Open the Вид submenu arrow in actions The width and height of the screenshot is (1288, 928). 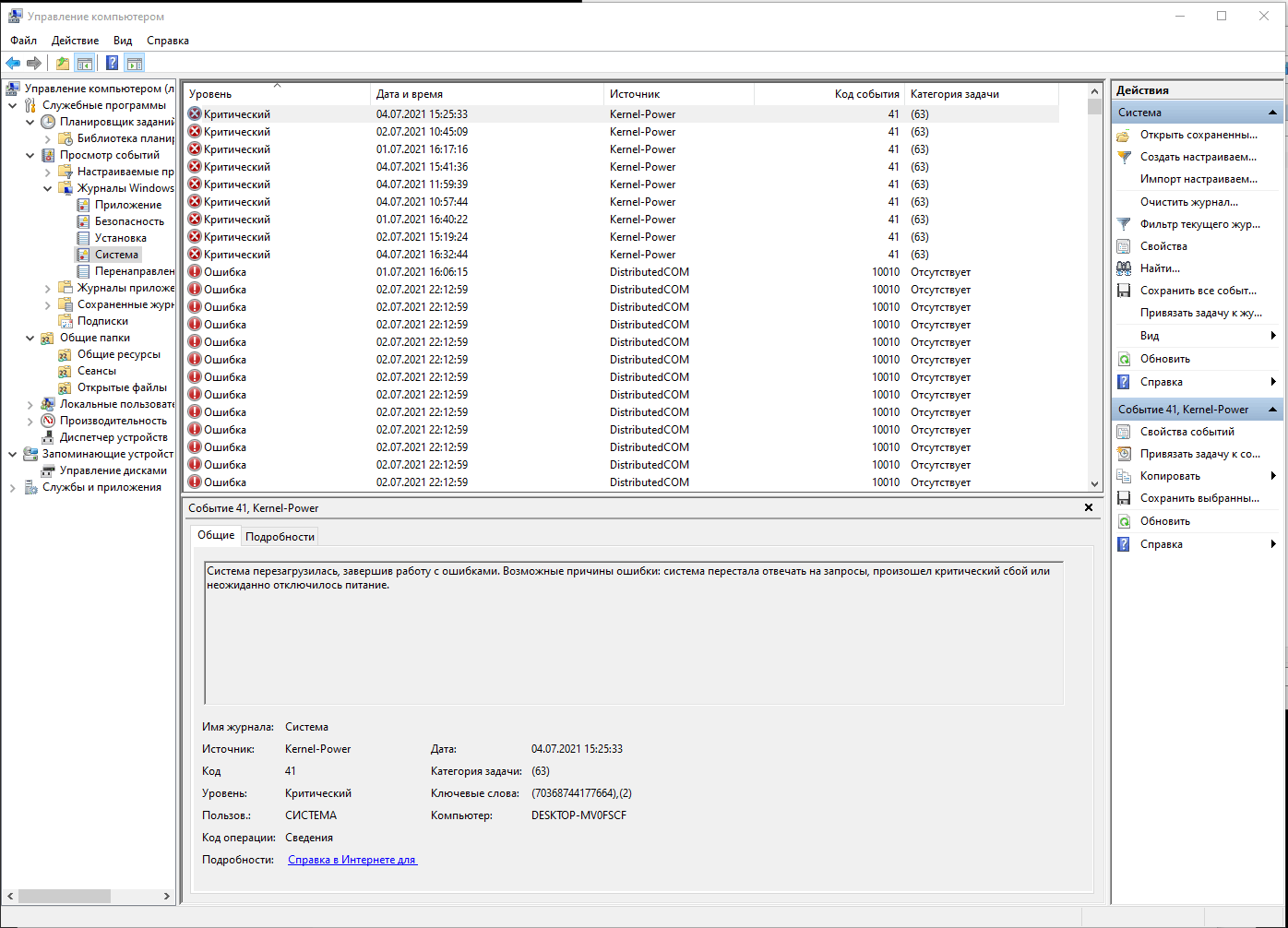click(1273, 336)
